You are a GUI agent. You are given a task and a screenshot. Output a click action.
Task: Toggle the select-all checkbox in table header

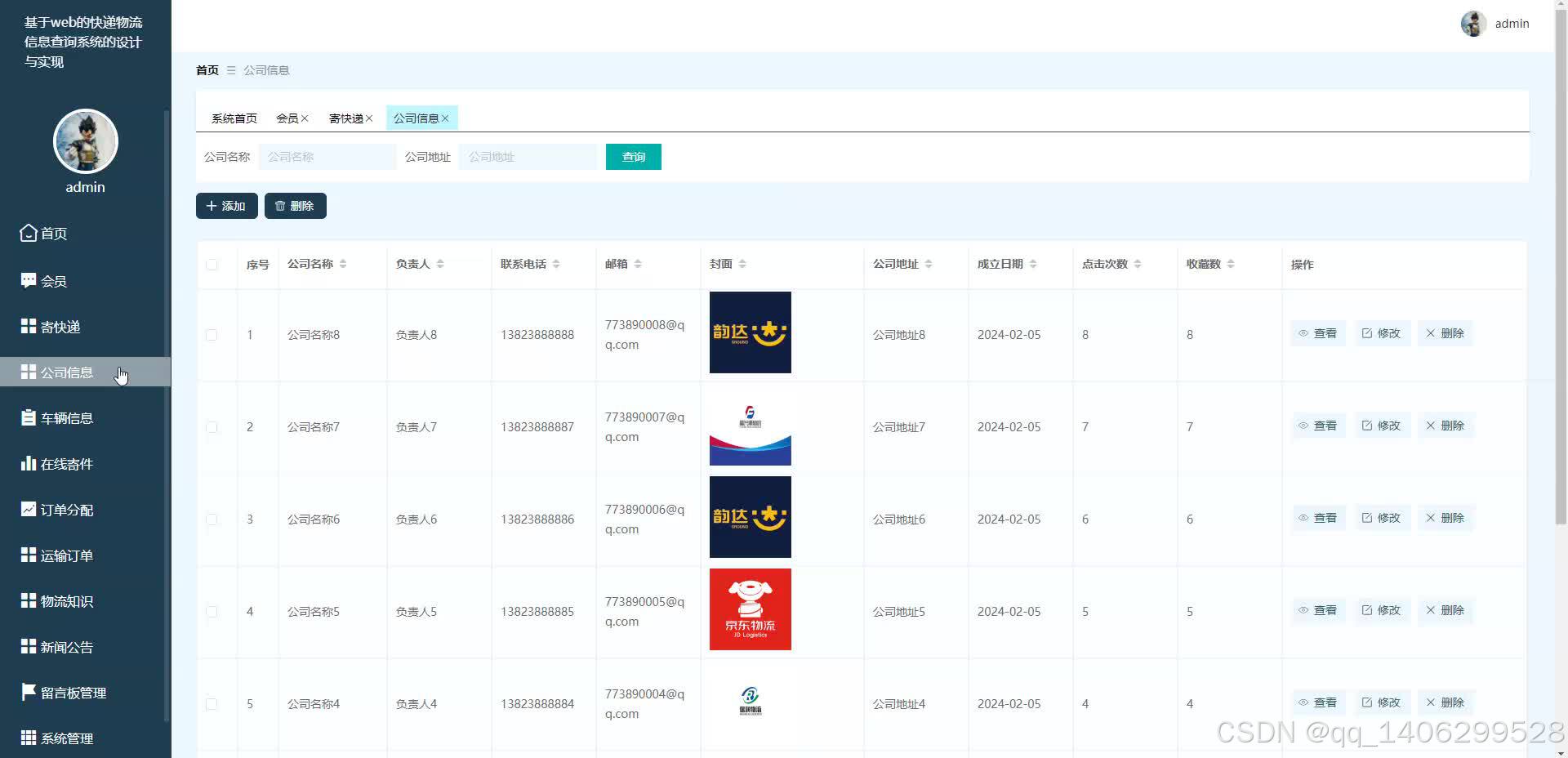coord(212,265)
